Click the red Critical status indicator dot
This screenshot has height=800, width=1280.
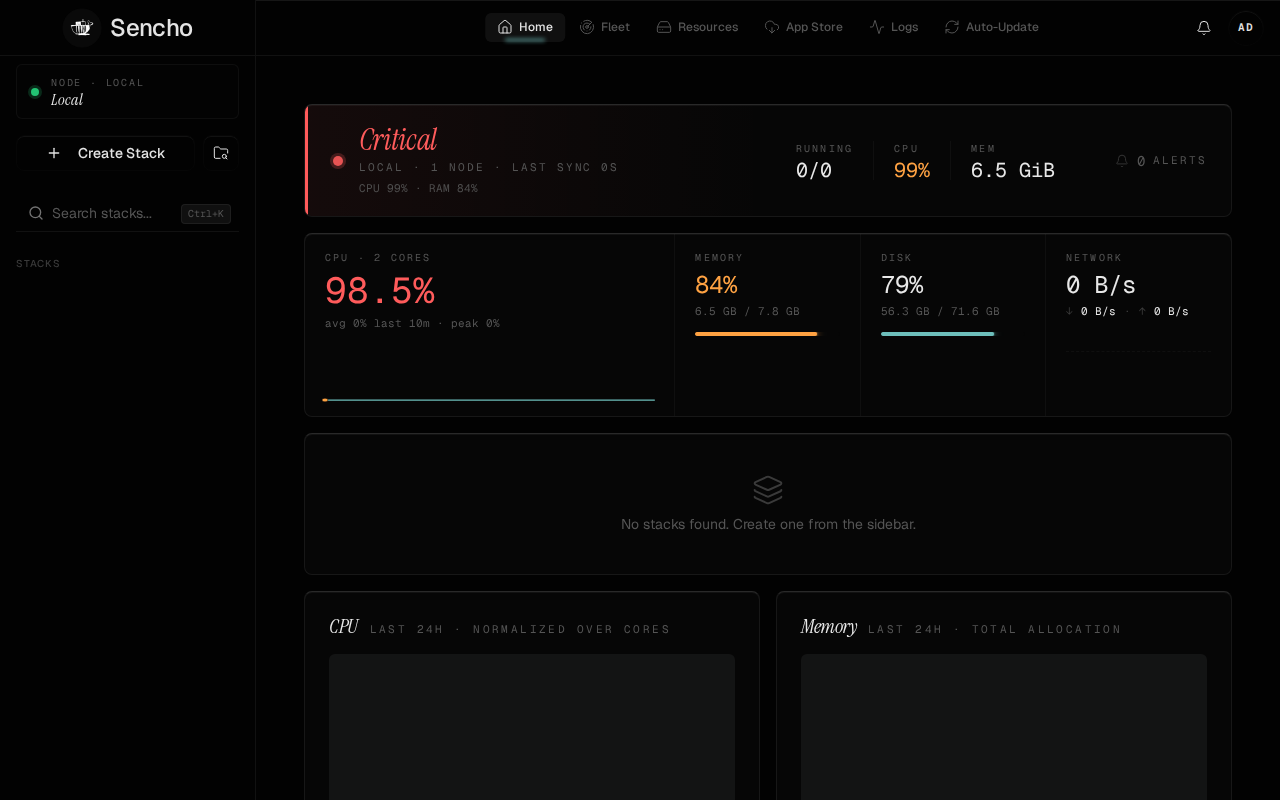point(338,161)
